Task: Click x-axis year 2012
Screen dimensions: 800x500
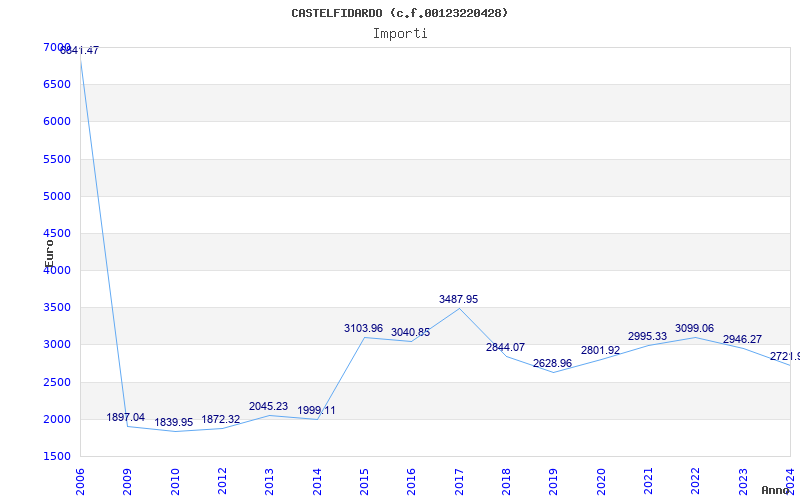Action: [x=222, y=482]
